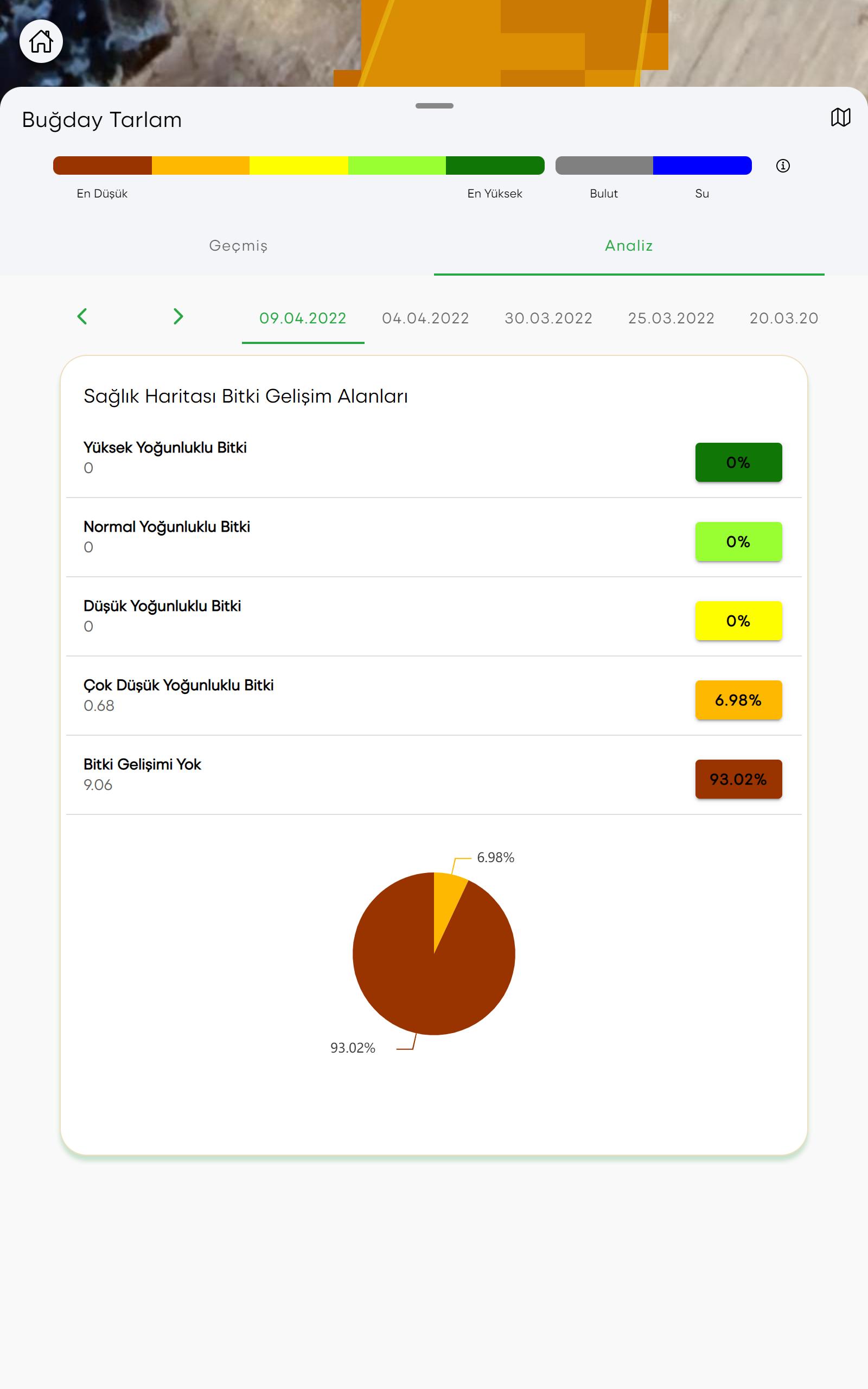
Task: Click the Bulut legend label
Action: point(604,193)
